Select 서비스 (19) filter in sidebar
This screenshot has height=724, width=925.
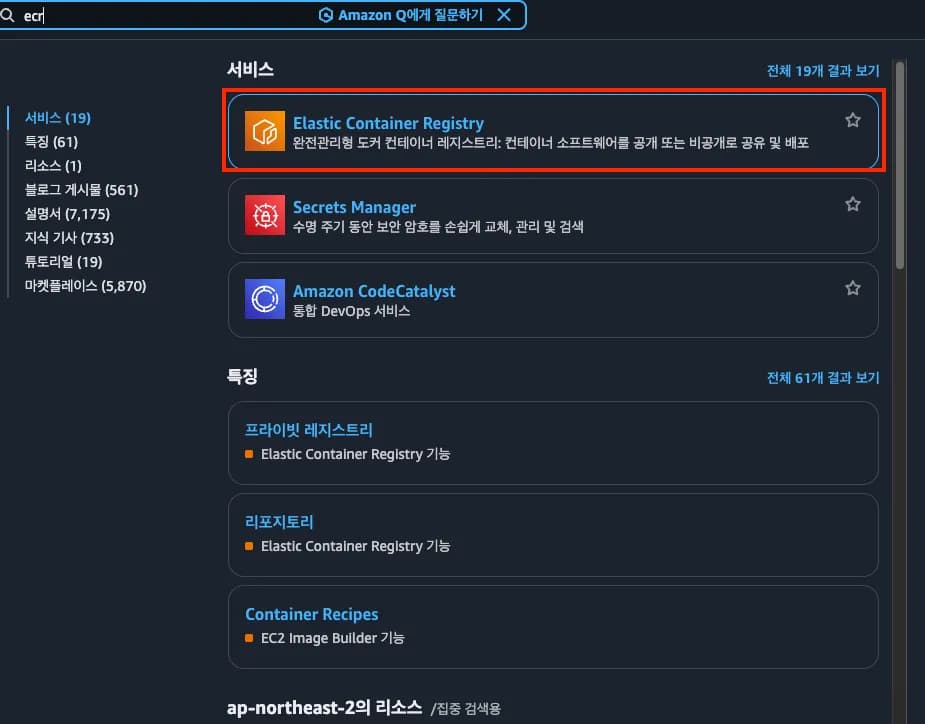pos(58,118)
